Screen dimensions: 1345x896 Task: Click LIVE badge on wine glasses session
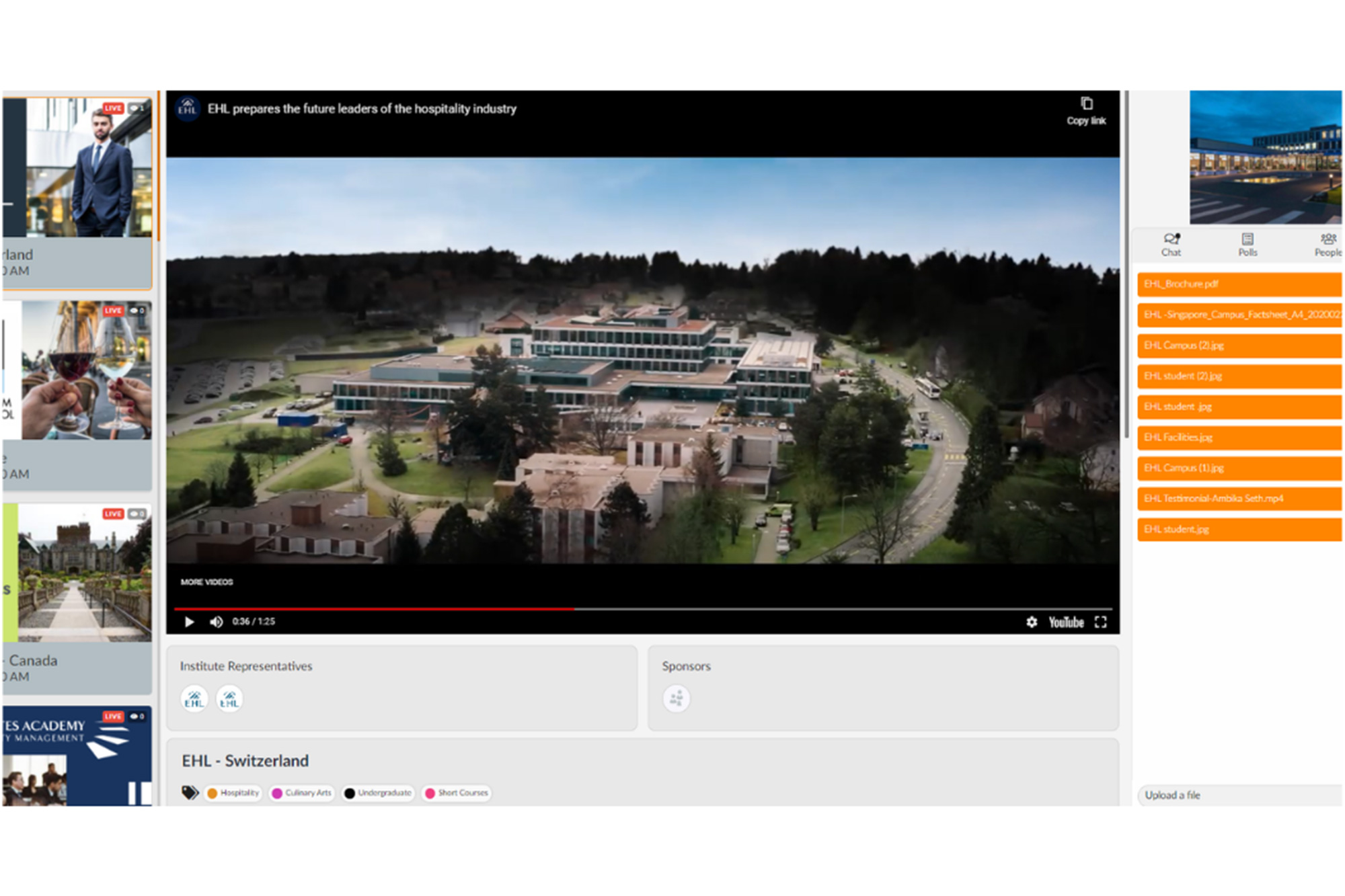pos(113,311)
